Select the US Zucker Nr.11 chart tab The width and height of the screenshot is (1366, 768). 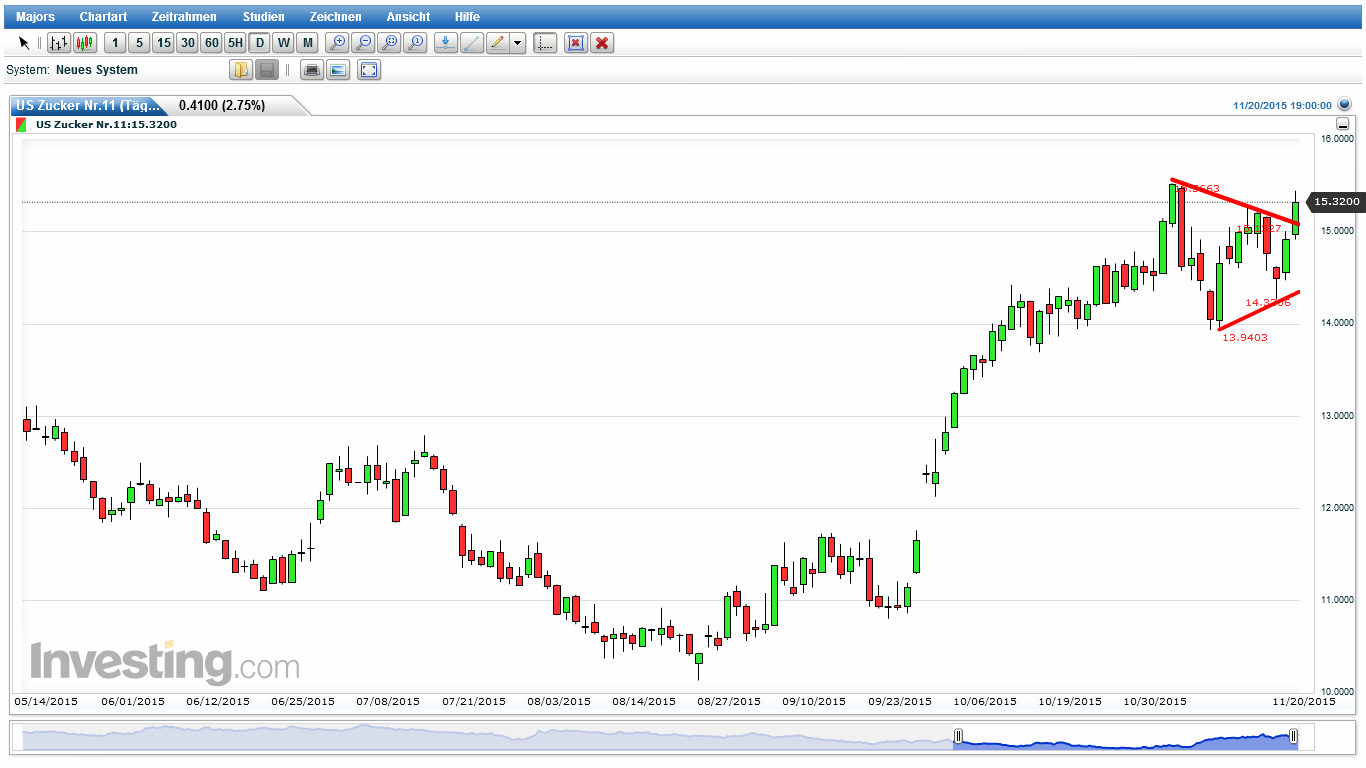(x=88, y=105)
